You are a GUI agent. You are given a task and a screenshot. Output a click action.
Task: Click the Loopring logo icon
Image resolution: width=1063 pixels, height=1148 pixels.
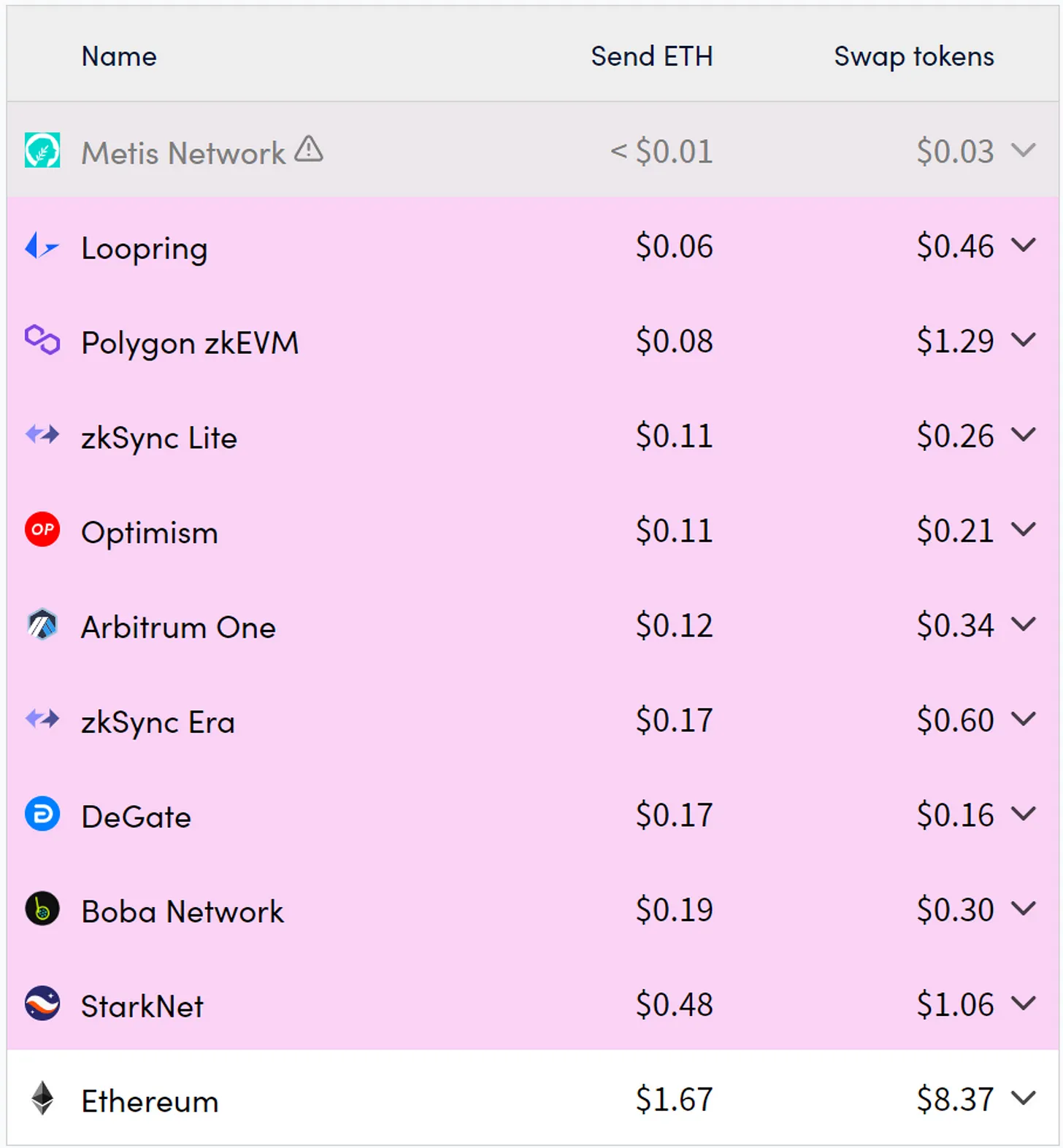42,246
